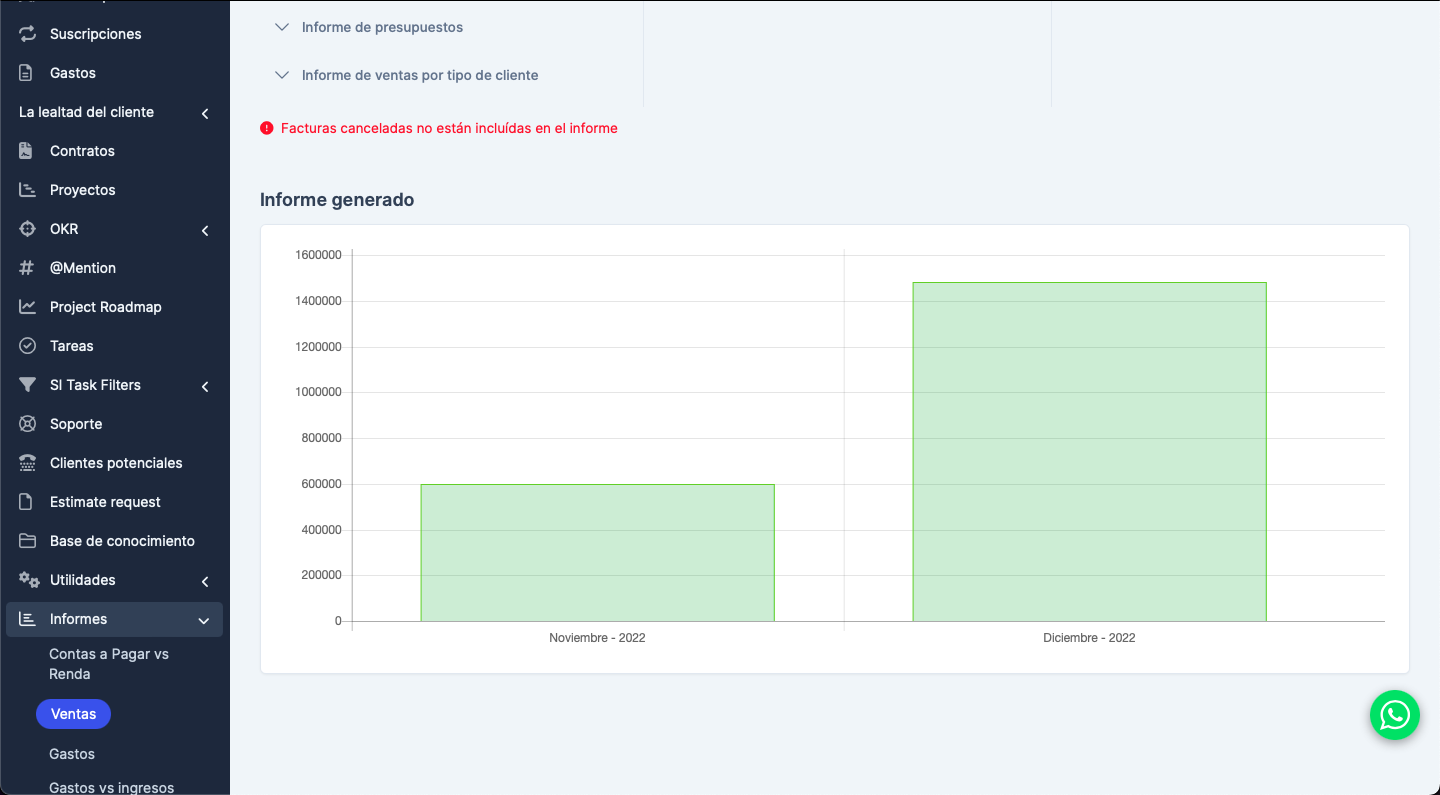The width and height of the screenshot is (1440, 795).
Task: Select Ventas report in sidebar
Action: [73, 714]
